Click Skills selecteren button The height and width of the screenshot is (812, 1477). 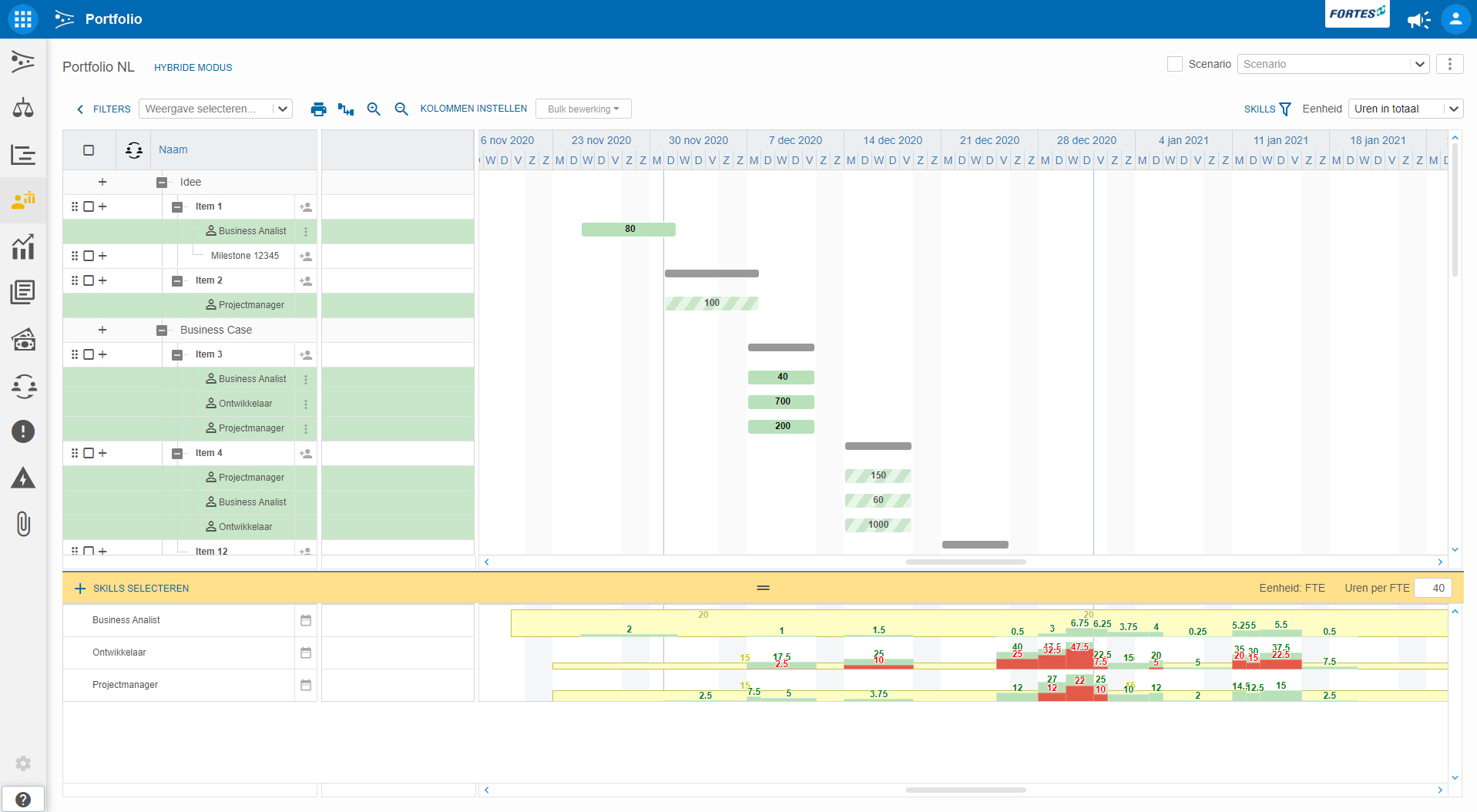132,589
